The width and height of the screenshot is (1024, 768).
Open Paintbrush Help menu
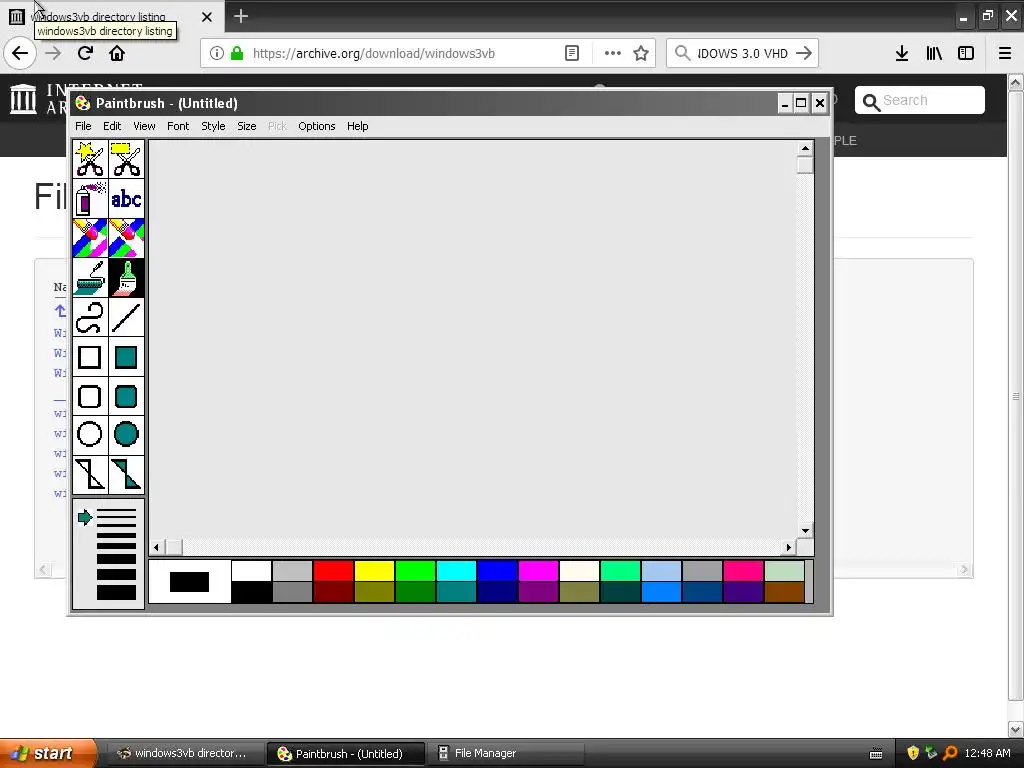(x=357, y=126)
